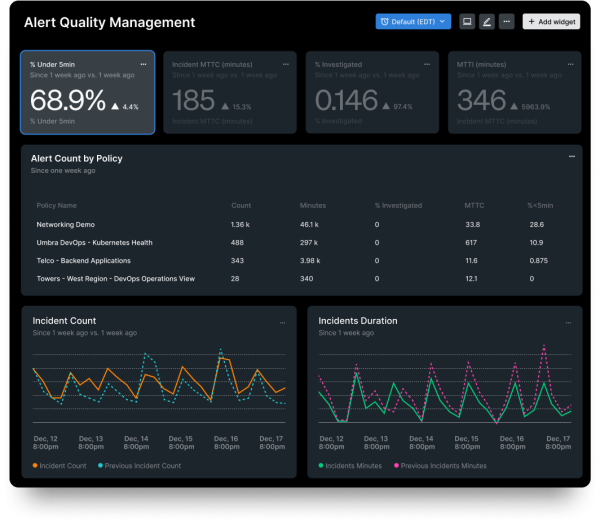The width and height of the screenshot is (600, 523).
Task: Expand the Default (EDT) time picker dropdown
Action: pos(411,21)
